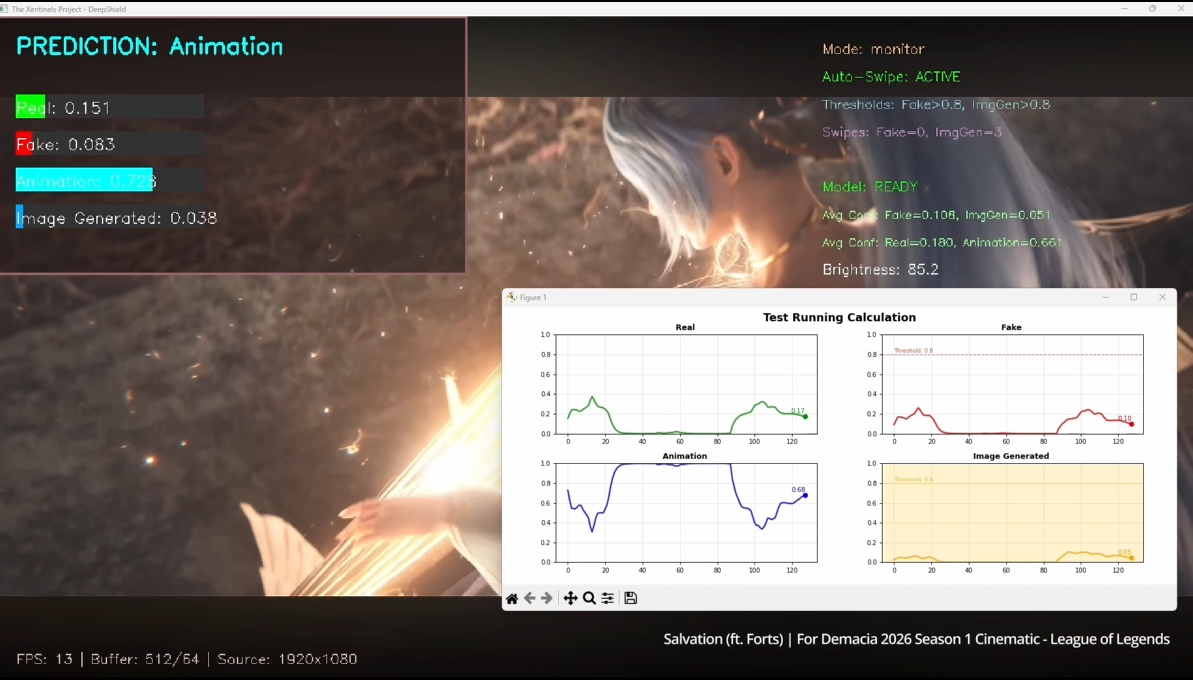Click the cyan Animation confidence bar

coord(84,181)
